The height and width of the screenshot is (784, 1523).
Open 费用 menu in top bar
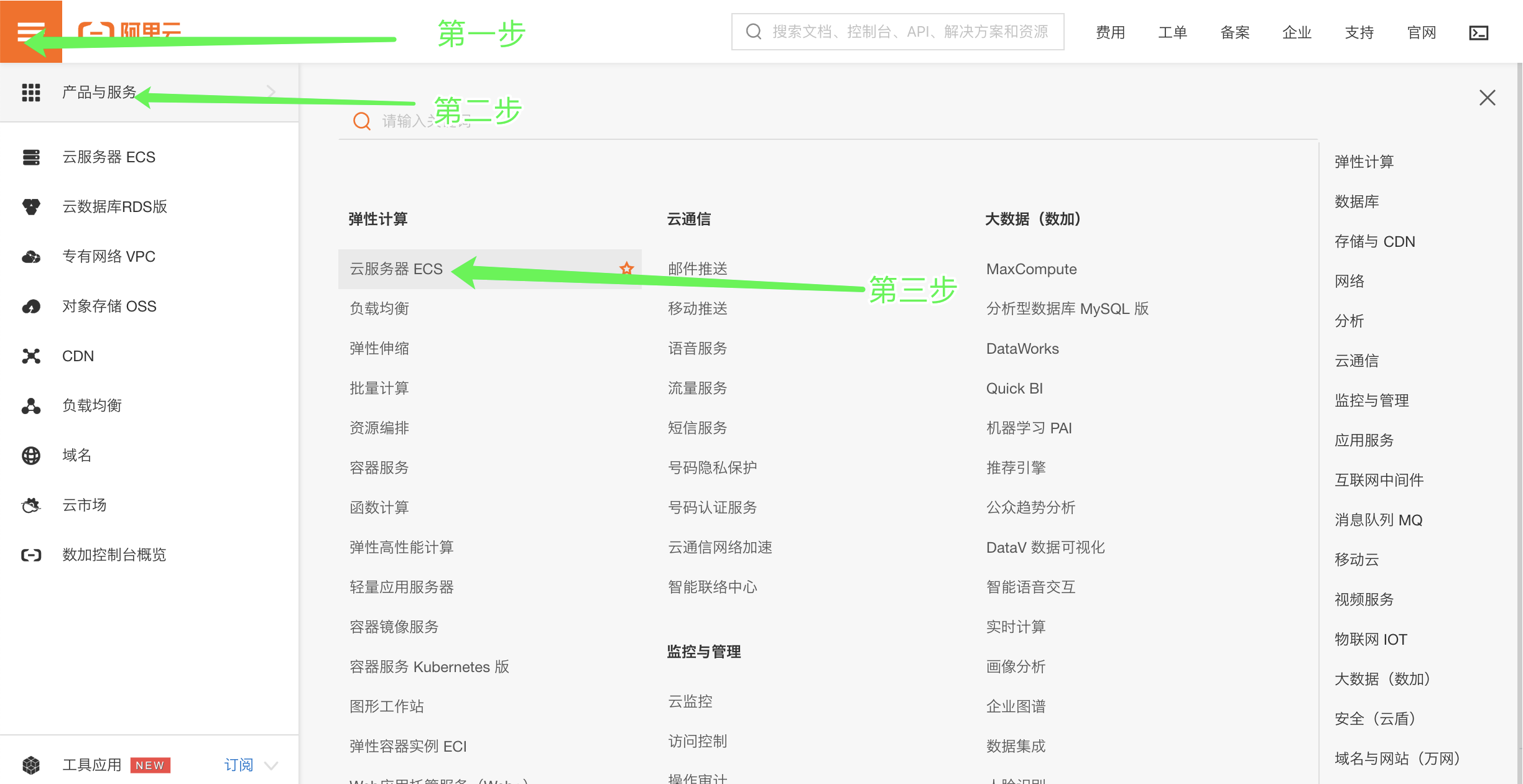[x=1110, y=32]
